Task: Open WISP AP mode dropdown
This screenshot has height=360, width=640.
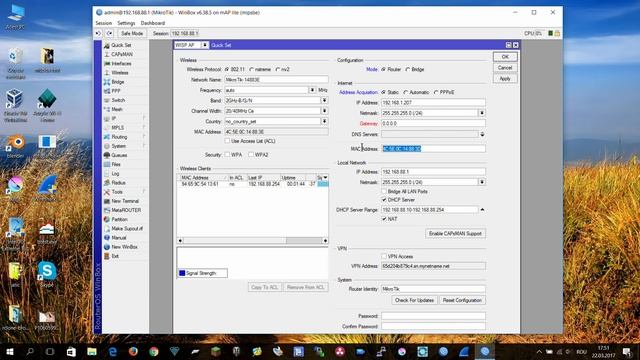Action: (205, 45)
